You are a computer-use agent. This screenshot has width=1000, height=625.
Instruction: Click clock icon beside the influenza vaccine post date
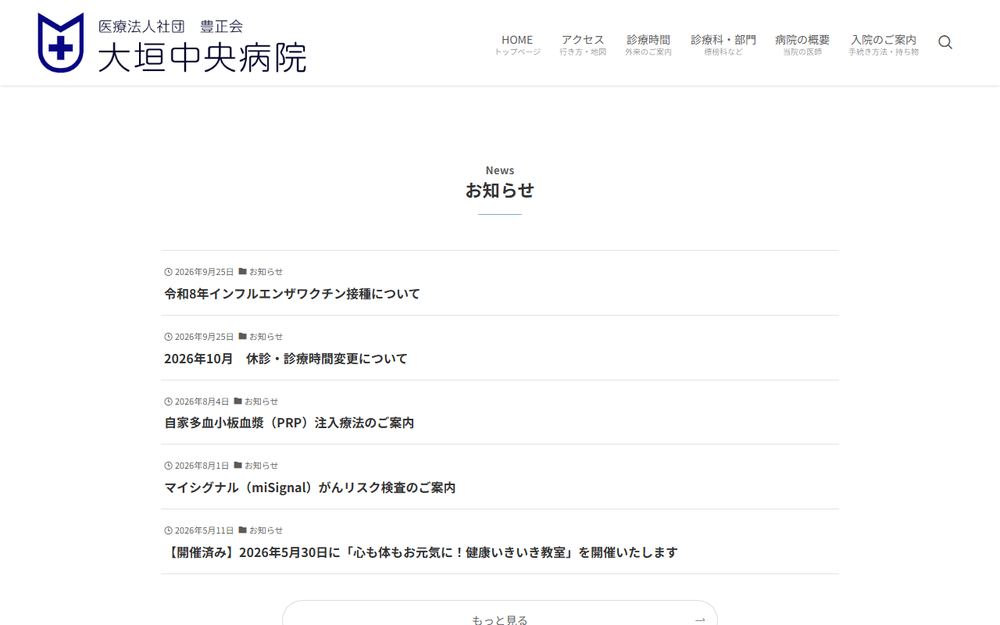tap(168, 272)
